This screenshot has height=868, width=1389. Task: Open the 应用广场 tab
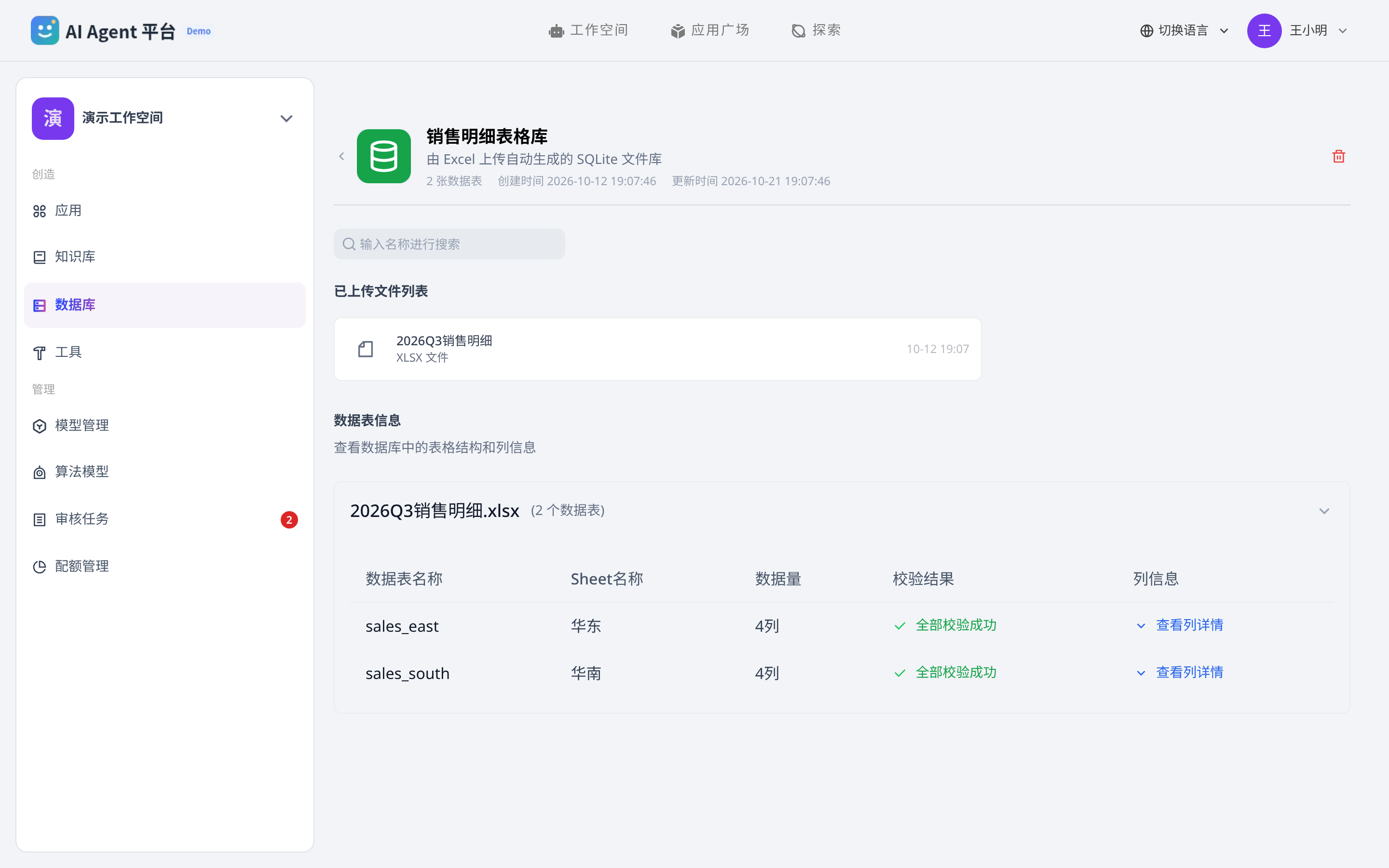tap(709, 30)
